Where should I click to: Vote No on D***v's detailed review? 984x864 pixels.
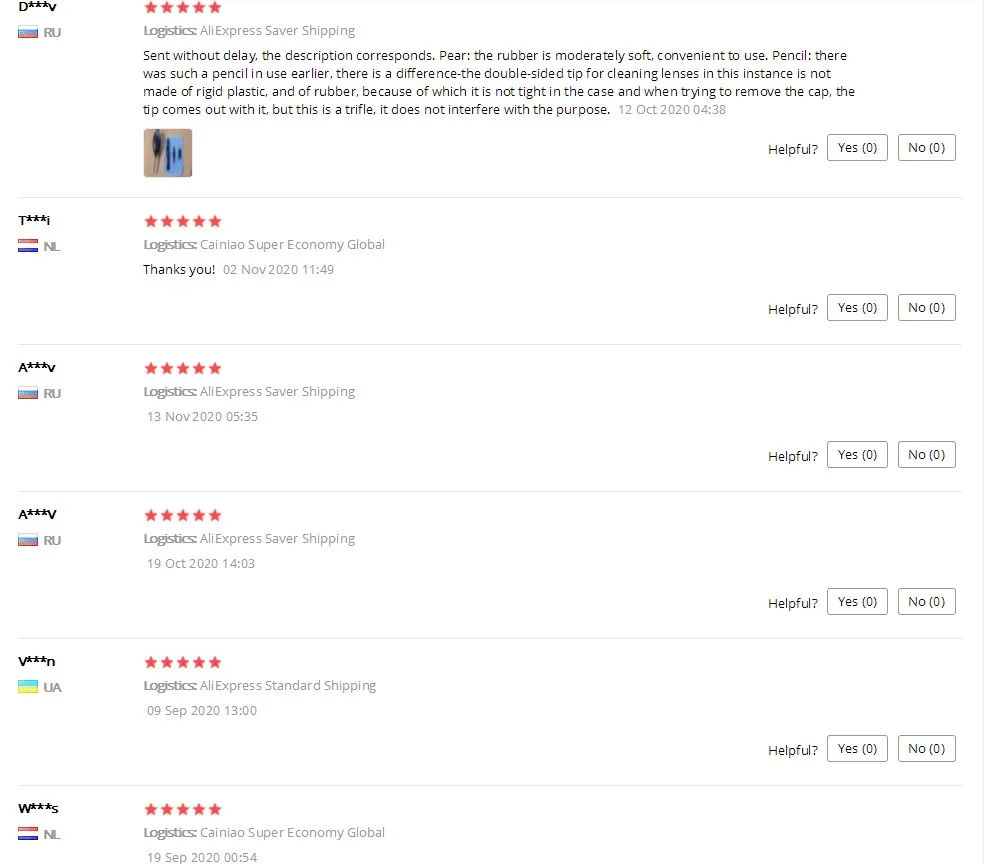click(926, 147)
